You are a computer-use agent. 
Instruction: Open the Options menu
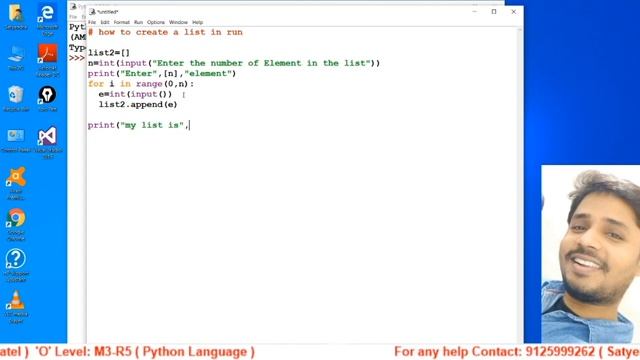point(156,22)
